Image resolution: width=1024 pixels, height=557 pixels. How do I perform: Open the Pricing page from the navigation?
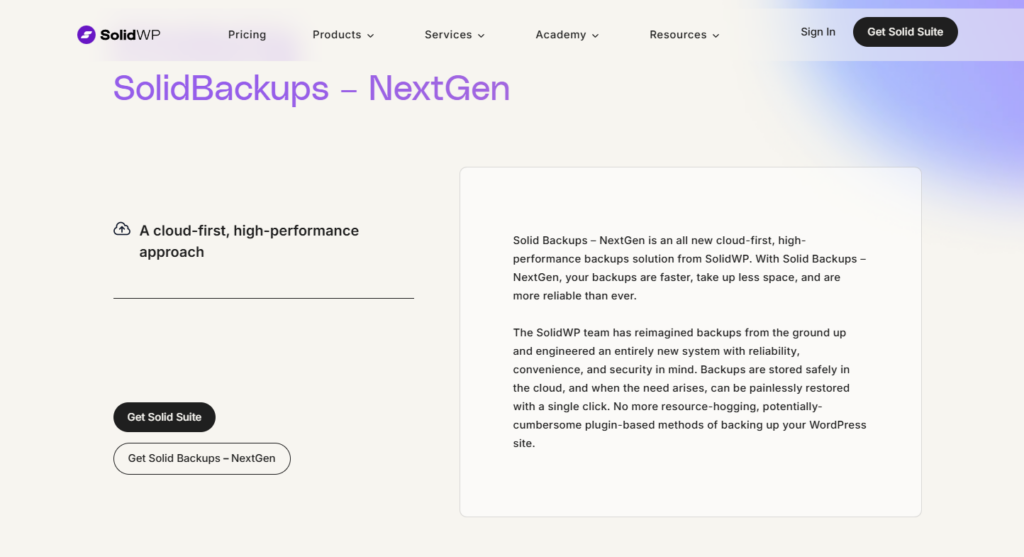247,35
